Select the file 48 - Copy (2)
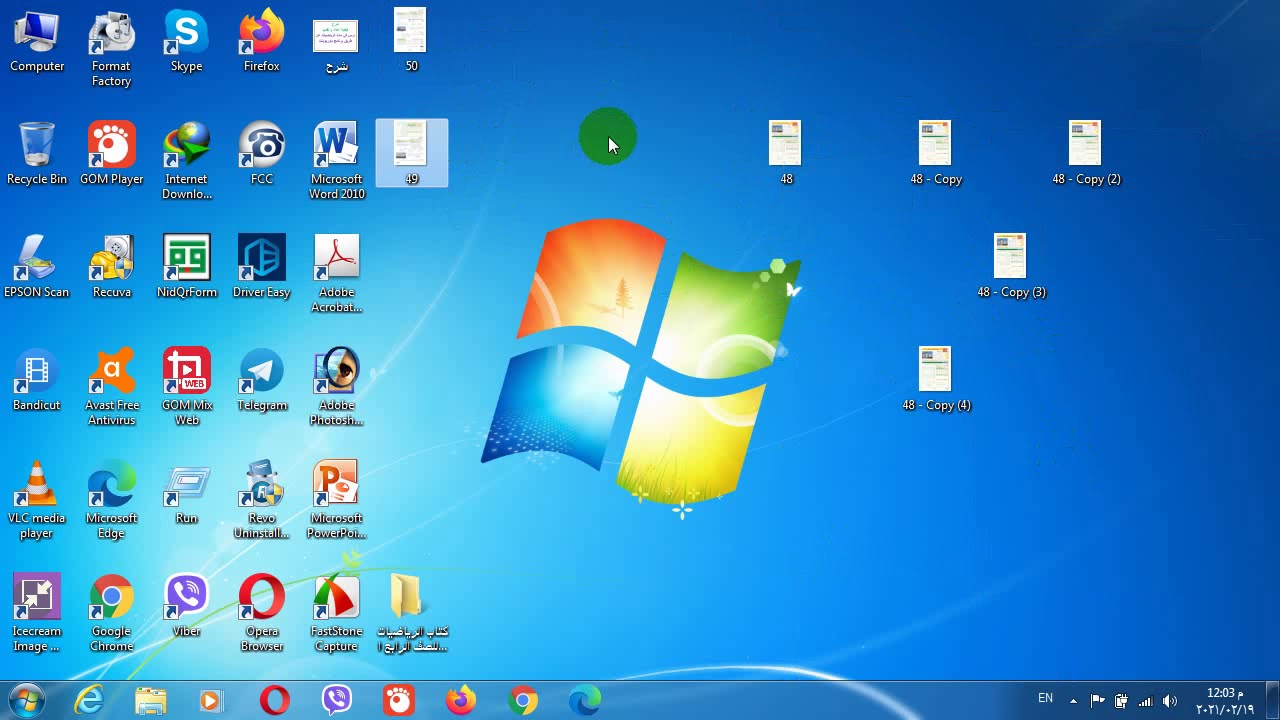 point(1086,153)
